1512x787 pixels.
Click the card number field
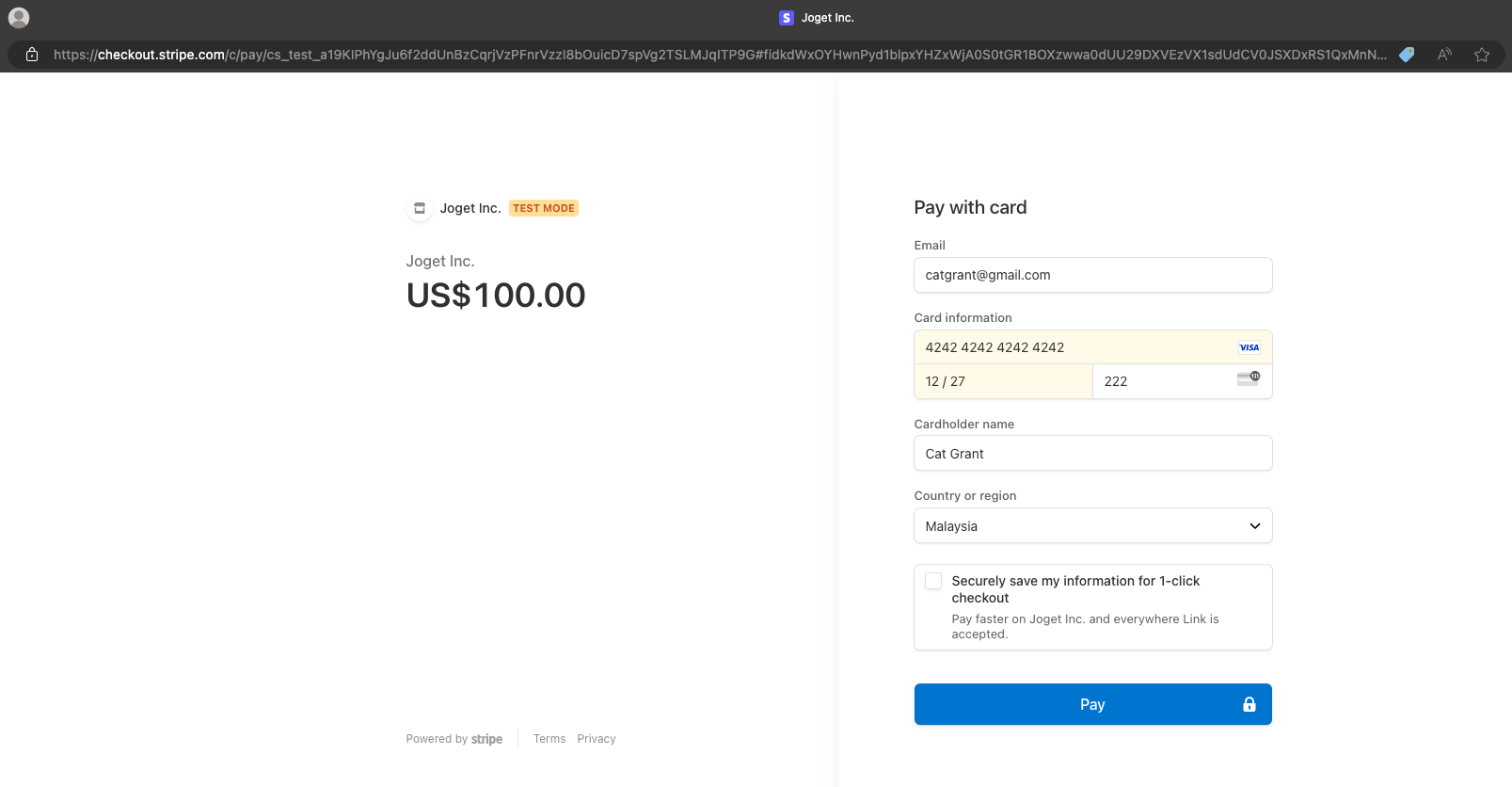[x=1073, y=347]
